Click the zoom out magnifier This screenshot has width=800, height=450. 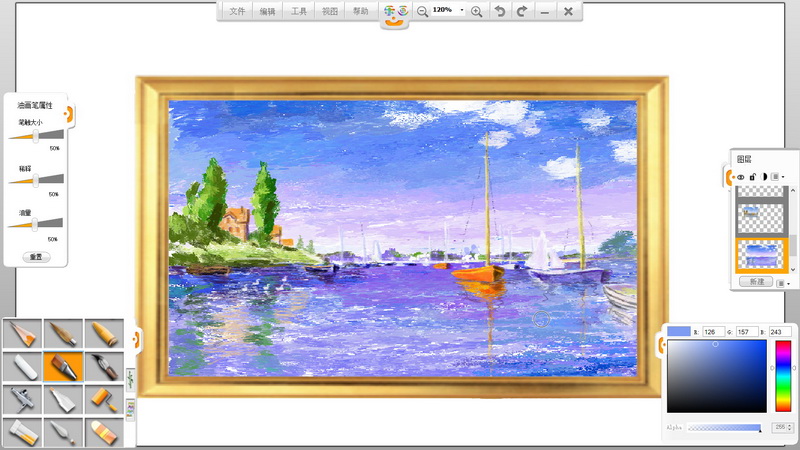(x=422, y=12)
